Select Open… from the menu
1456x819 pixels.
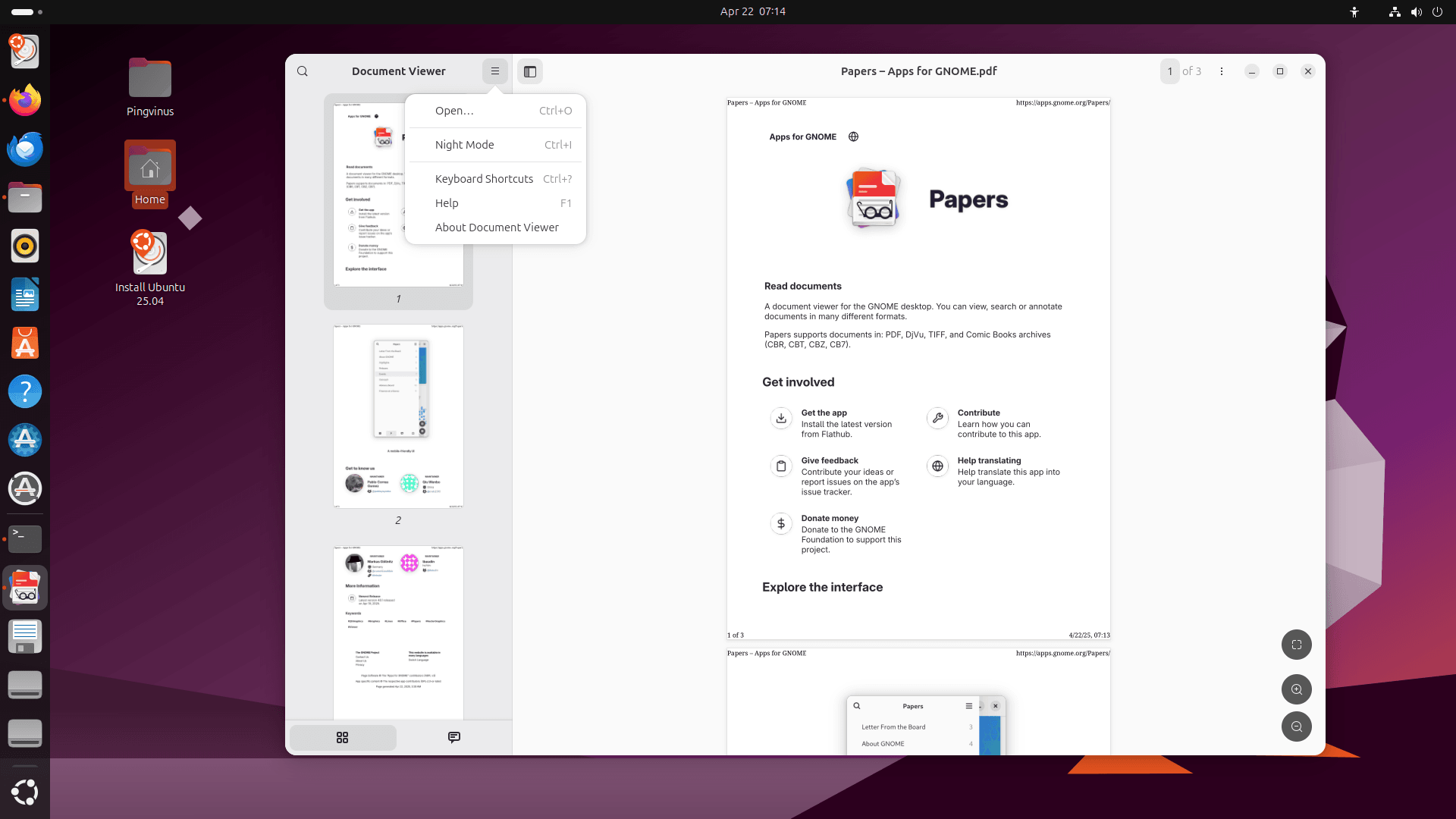(x=495, y=111)
